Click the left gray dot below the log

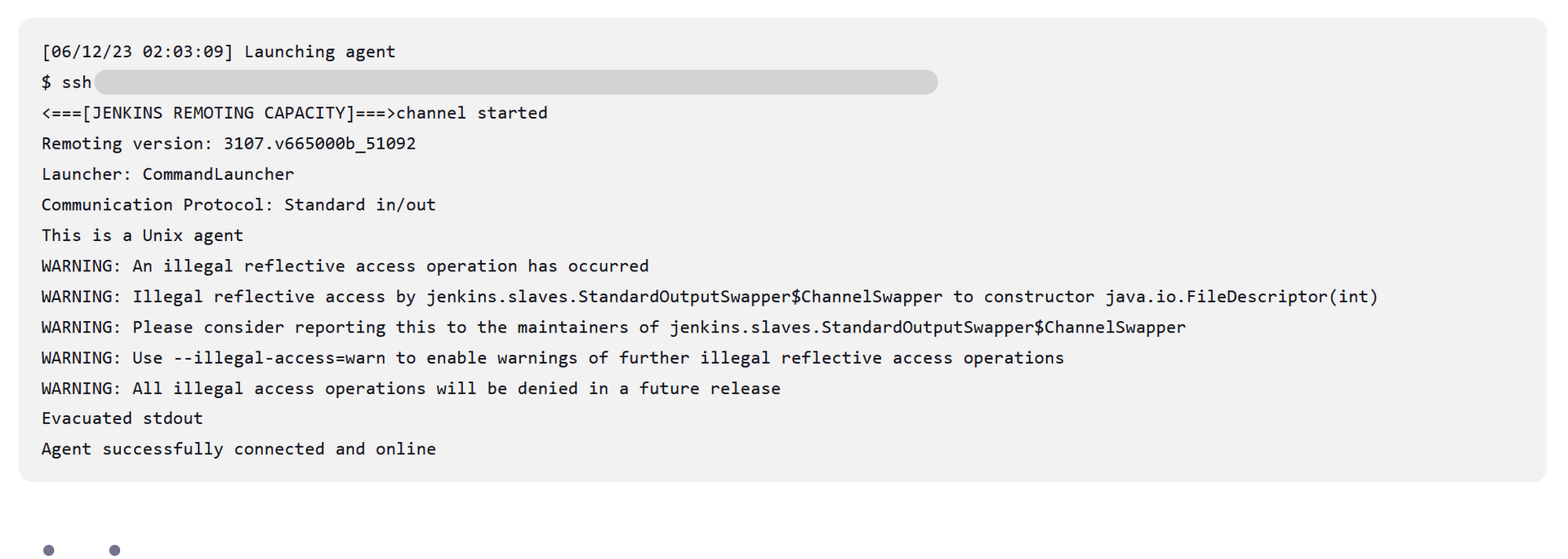49,550
